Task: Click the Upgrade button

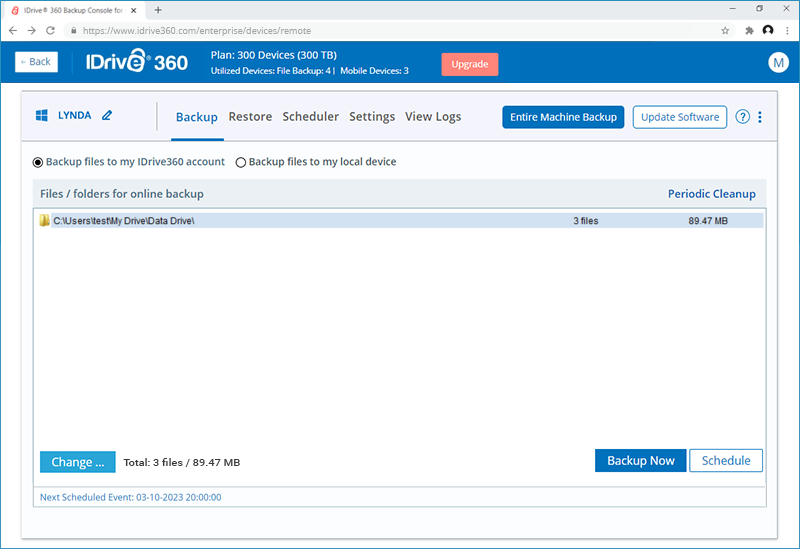Action: pos(470,64)
